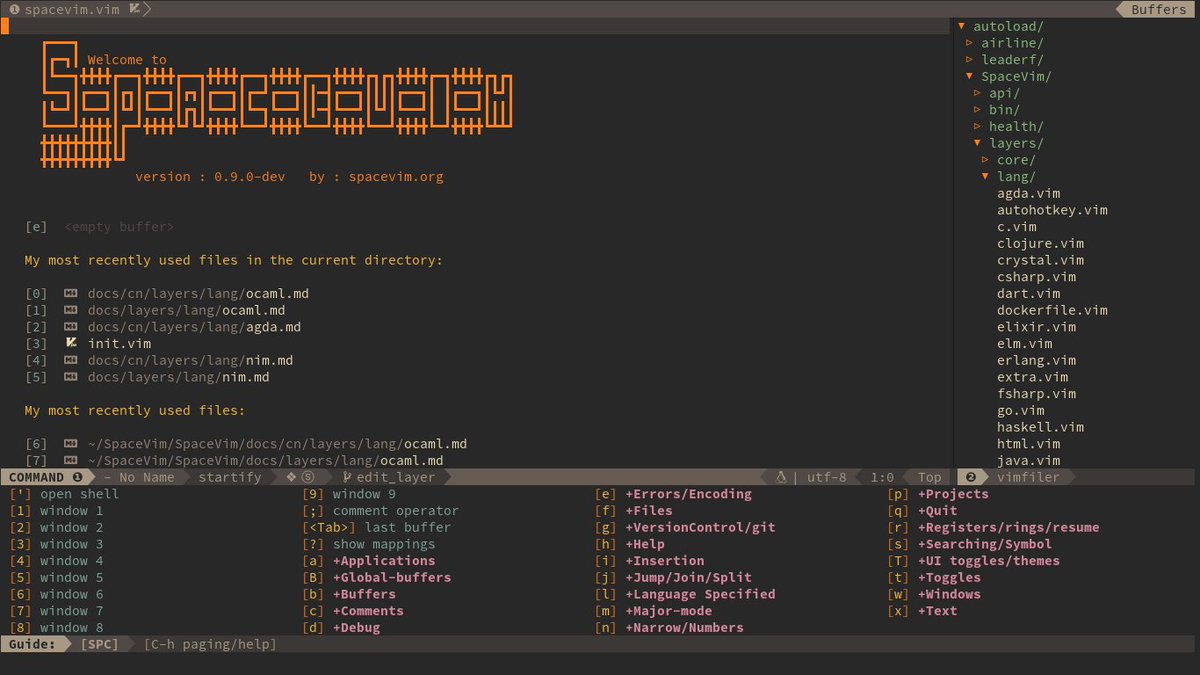1200x675 pixels.
Task: Click the [SPC] key label in the Guide bar
Action: coord(99,644)
